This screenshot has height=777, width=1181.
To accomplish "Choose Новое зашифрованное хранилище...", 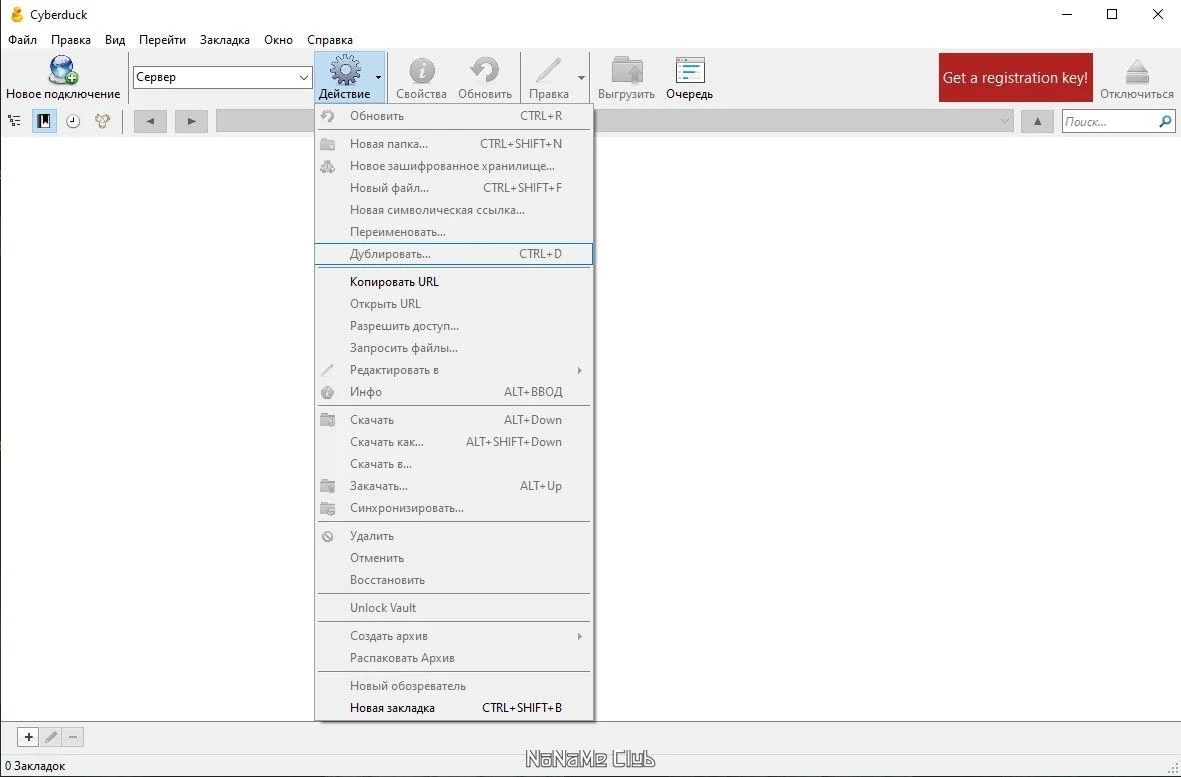I will [x=453, y=166].
